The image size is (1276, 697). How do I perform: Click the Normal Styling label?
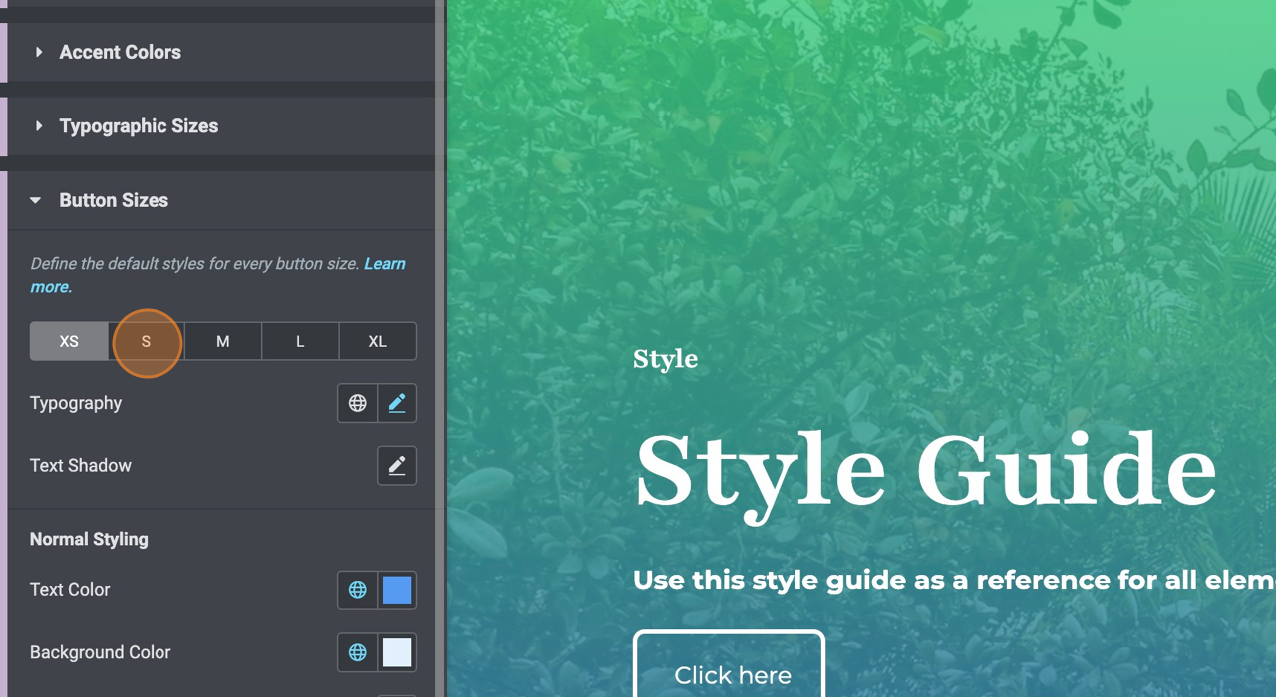pyautogui.click(x=89, y=539)
